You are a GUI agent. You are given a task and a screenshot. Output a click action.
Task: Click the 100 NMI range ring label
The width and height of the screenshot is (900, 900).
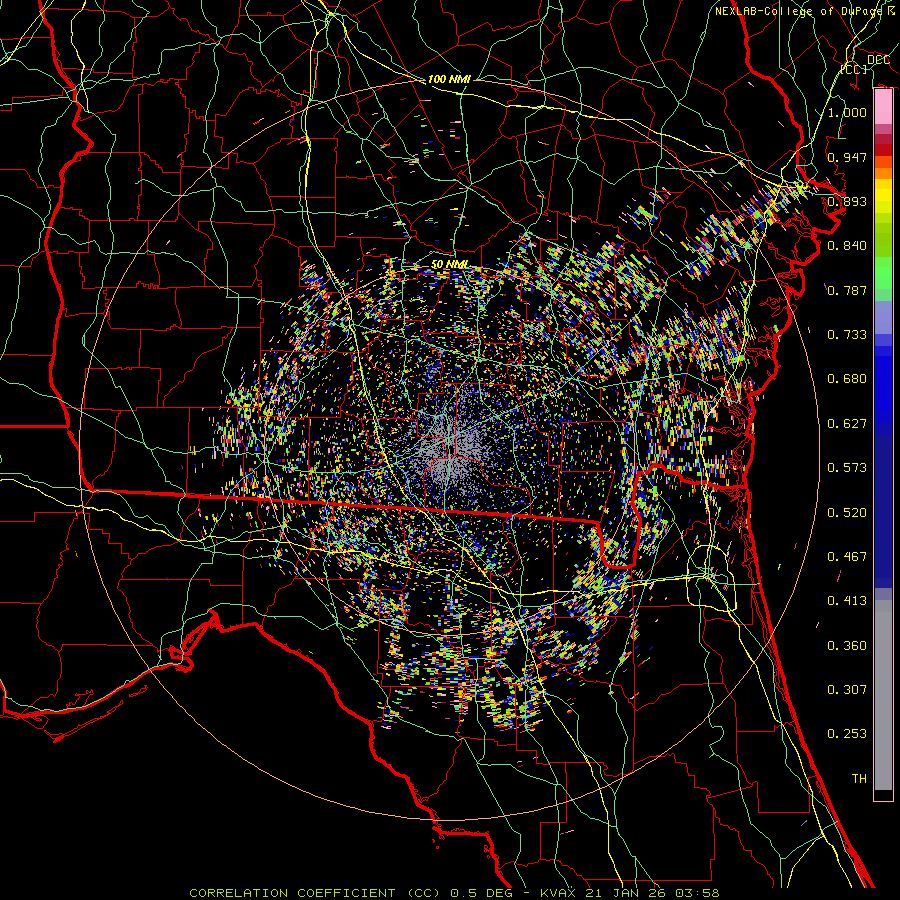coord(449,79)
